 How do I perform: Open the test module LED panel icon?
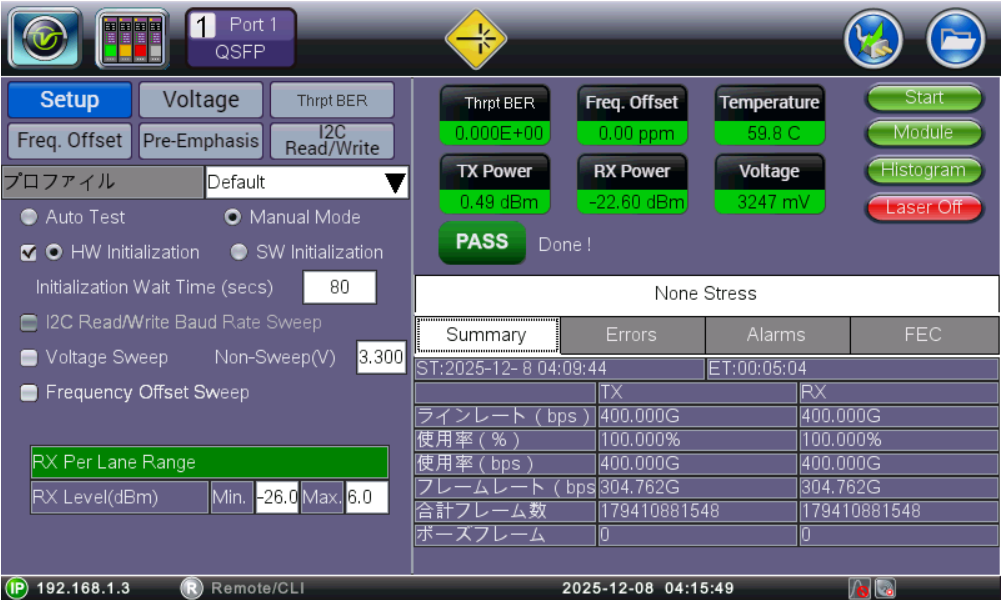pyautogui.click(x=132, y=37)
